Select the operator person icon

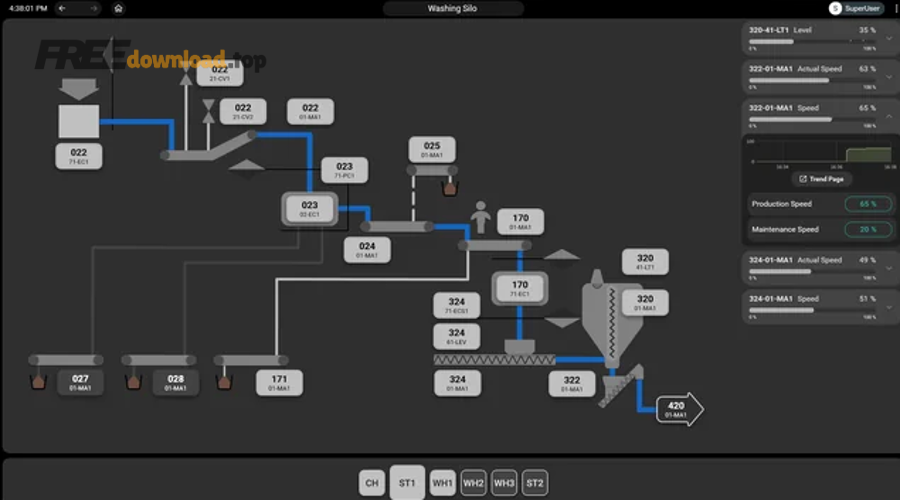(x=480, y=217)
